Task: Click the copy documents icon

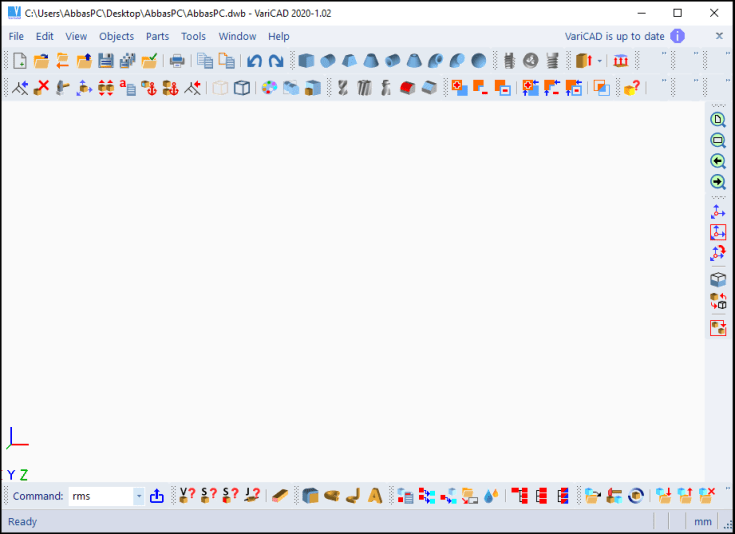Action: [205, 61]
